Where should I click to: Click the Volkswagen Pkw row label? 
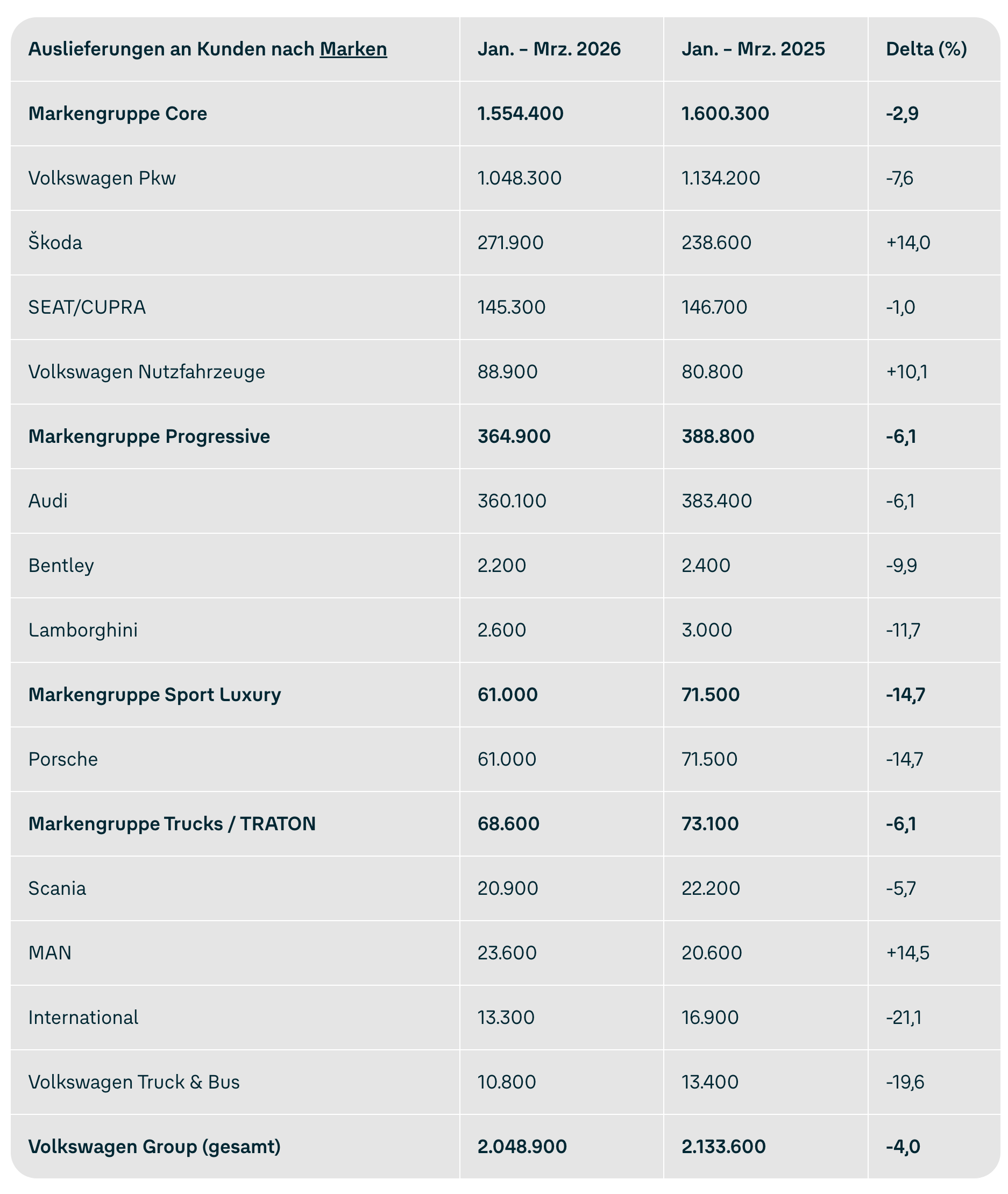click(x=102, y=178)
